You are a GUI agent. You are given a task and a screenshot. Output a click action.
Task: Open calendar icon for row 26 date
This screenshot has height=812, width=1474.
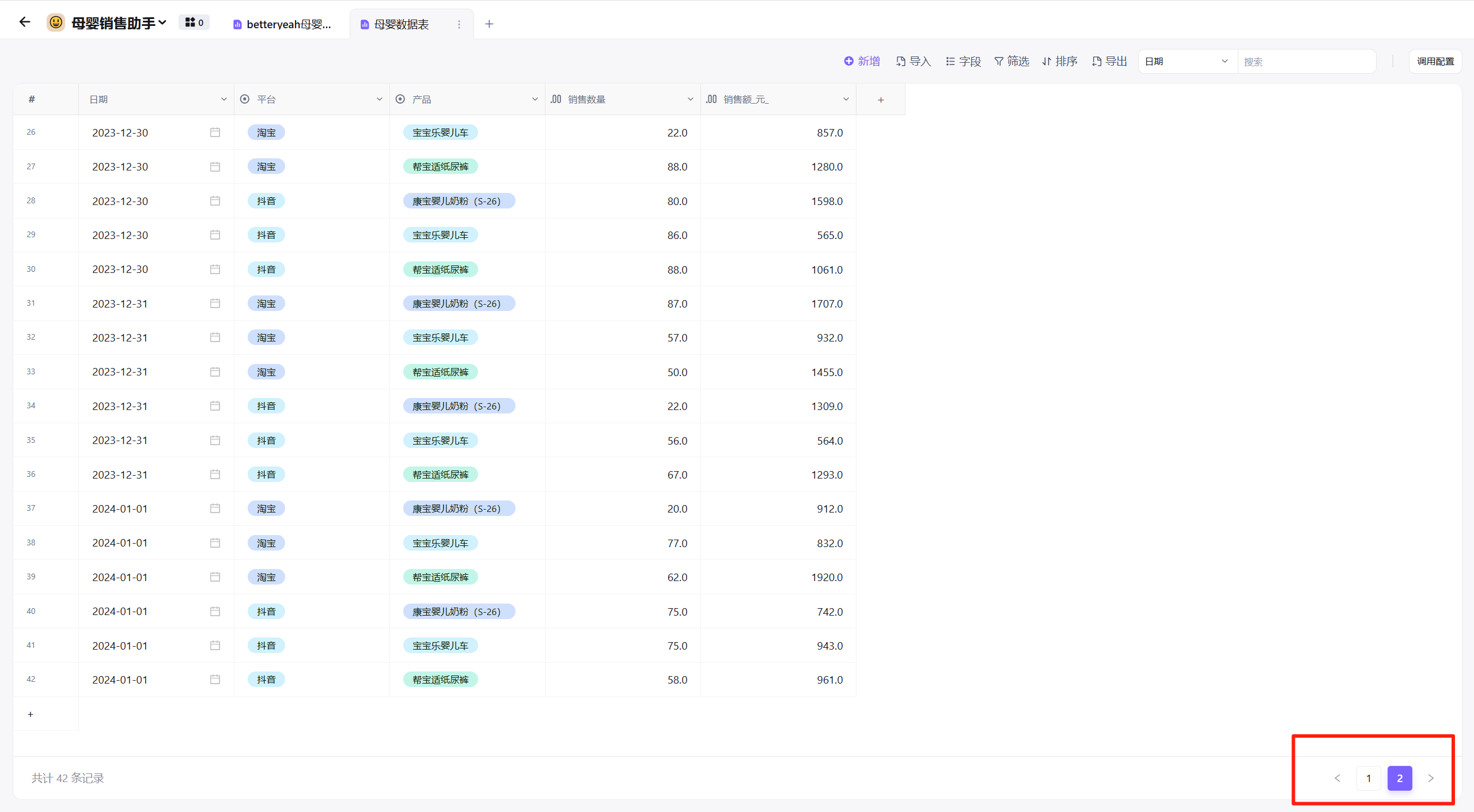[215, 132]
